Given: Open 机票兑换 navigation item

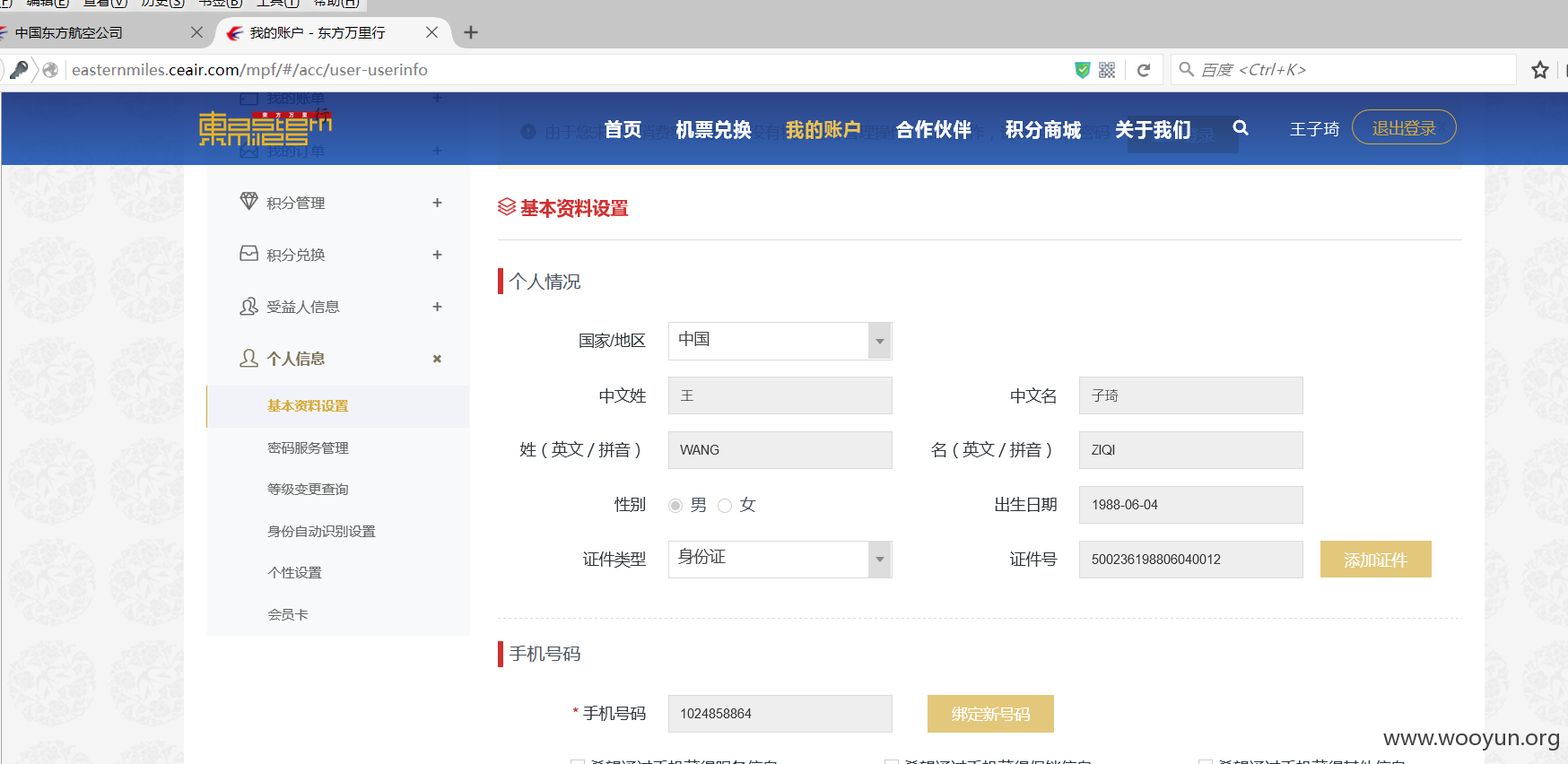Looking at the screenshot, I should pyautogui.click(x=713, y=130).
